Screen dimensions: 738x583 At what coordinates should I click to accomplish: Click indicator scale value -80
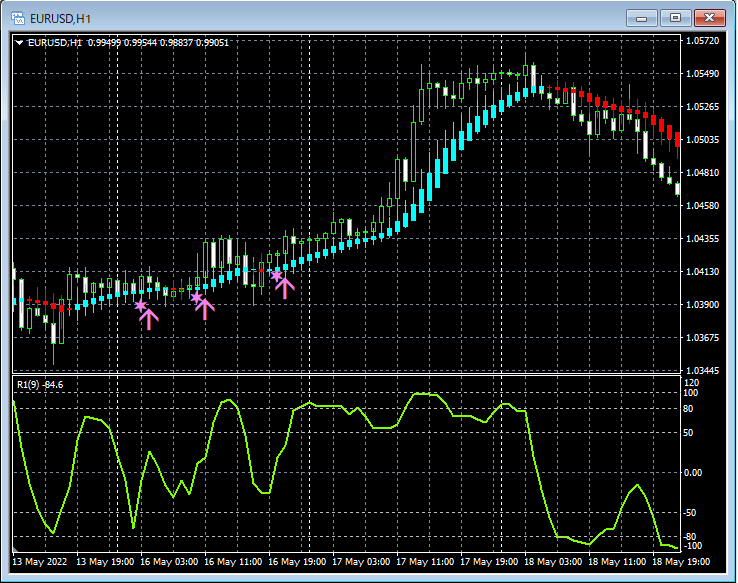690,536
